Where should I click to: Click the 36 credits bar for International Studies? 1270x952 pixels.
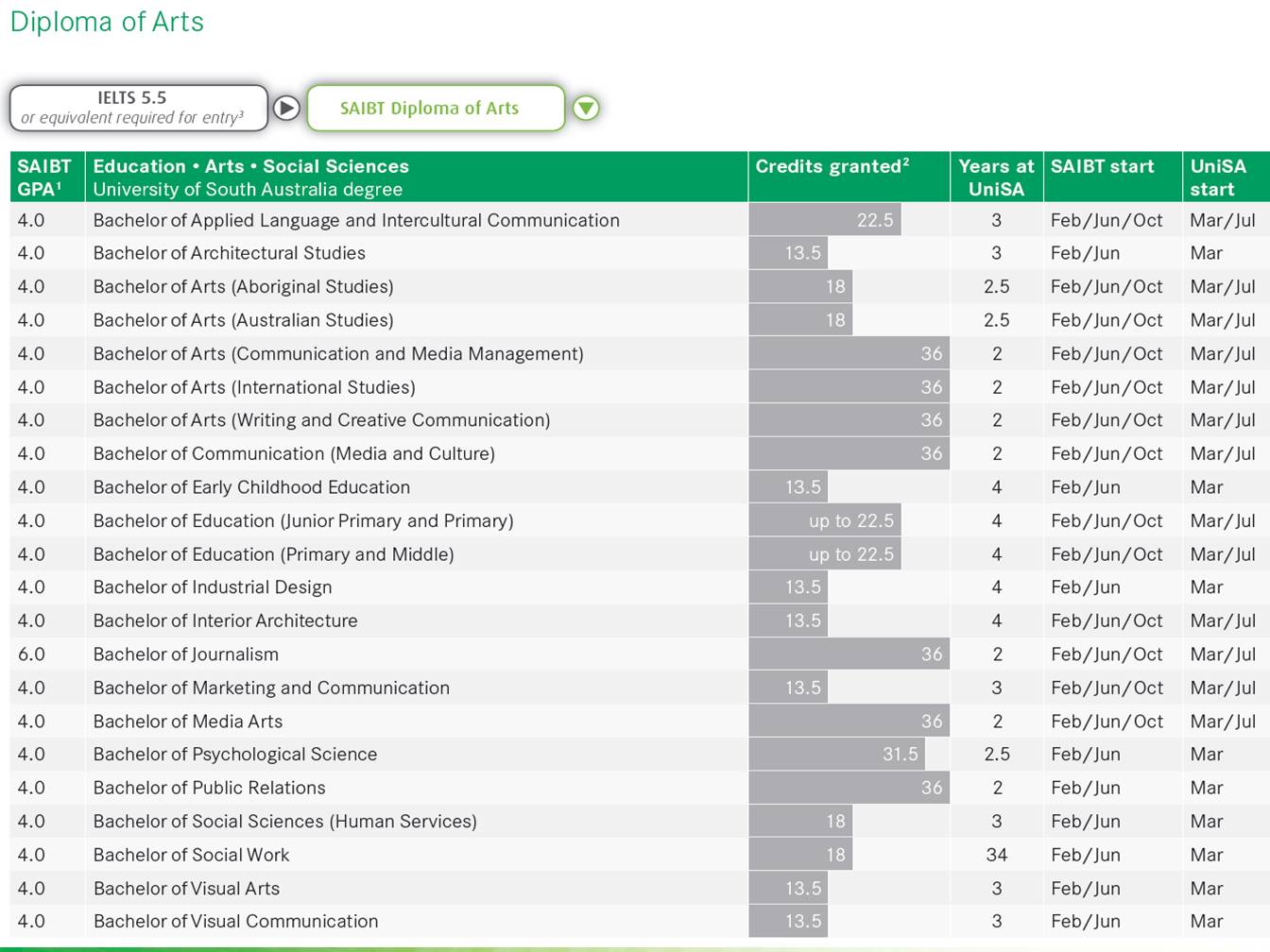(x=850, y=387)
